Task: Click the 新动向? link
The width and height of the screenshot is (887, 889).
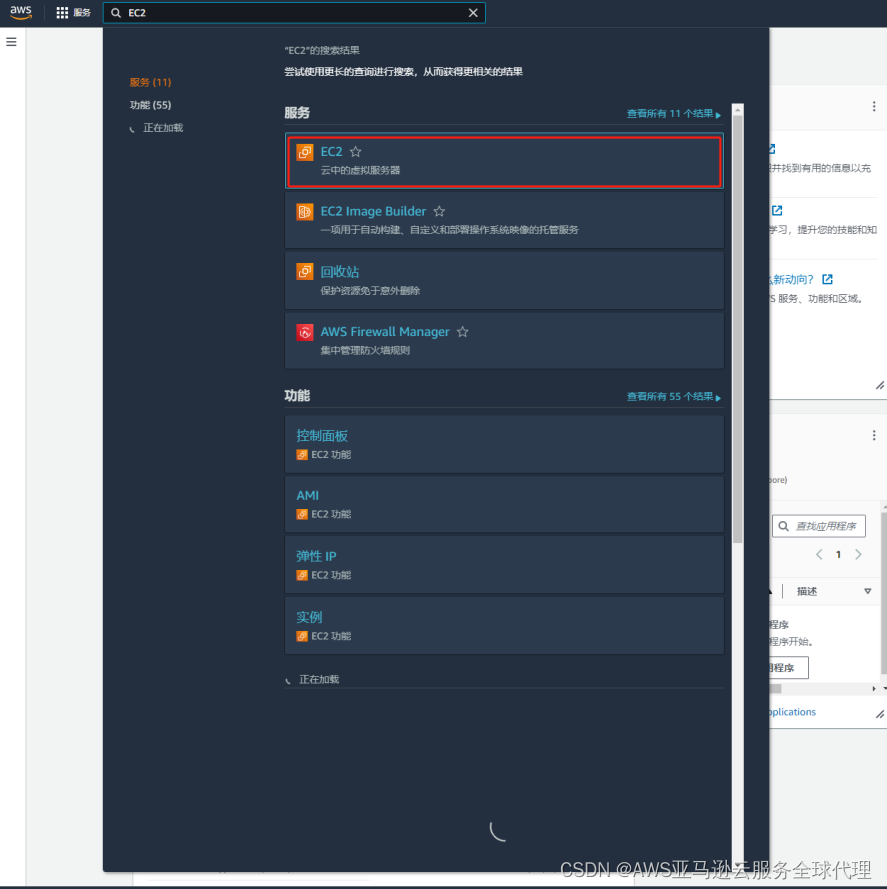Action: [x=791, y=279]
